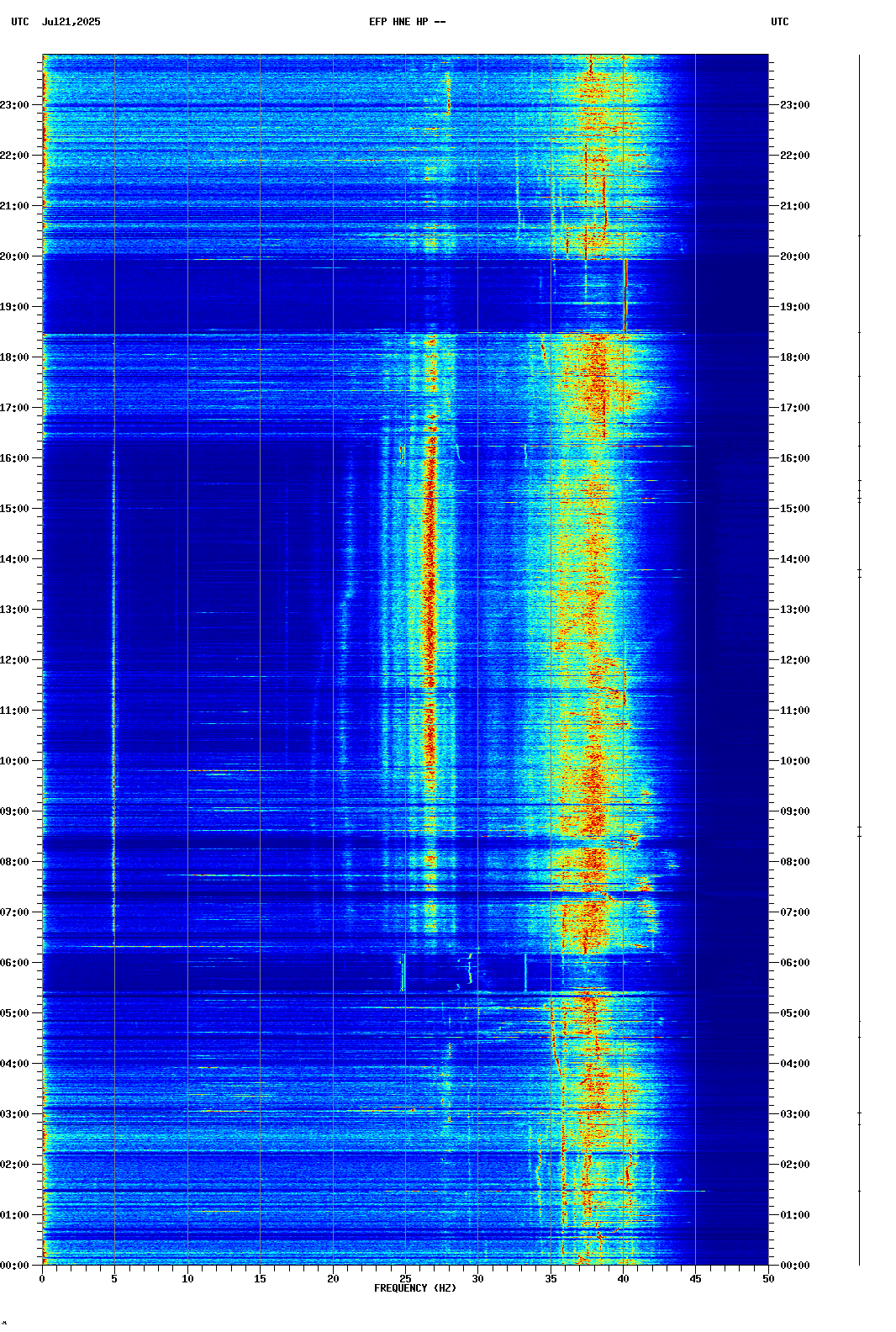Select the FREQUENCY (HZ) axis title
The image size is (896, 1332).
click(x=415, y=1288)
